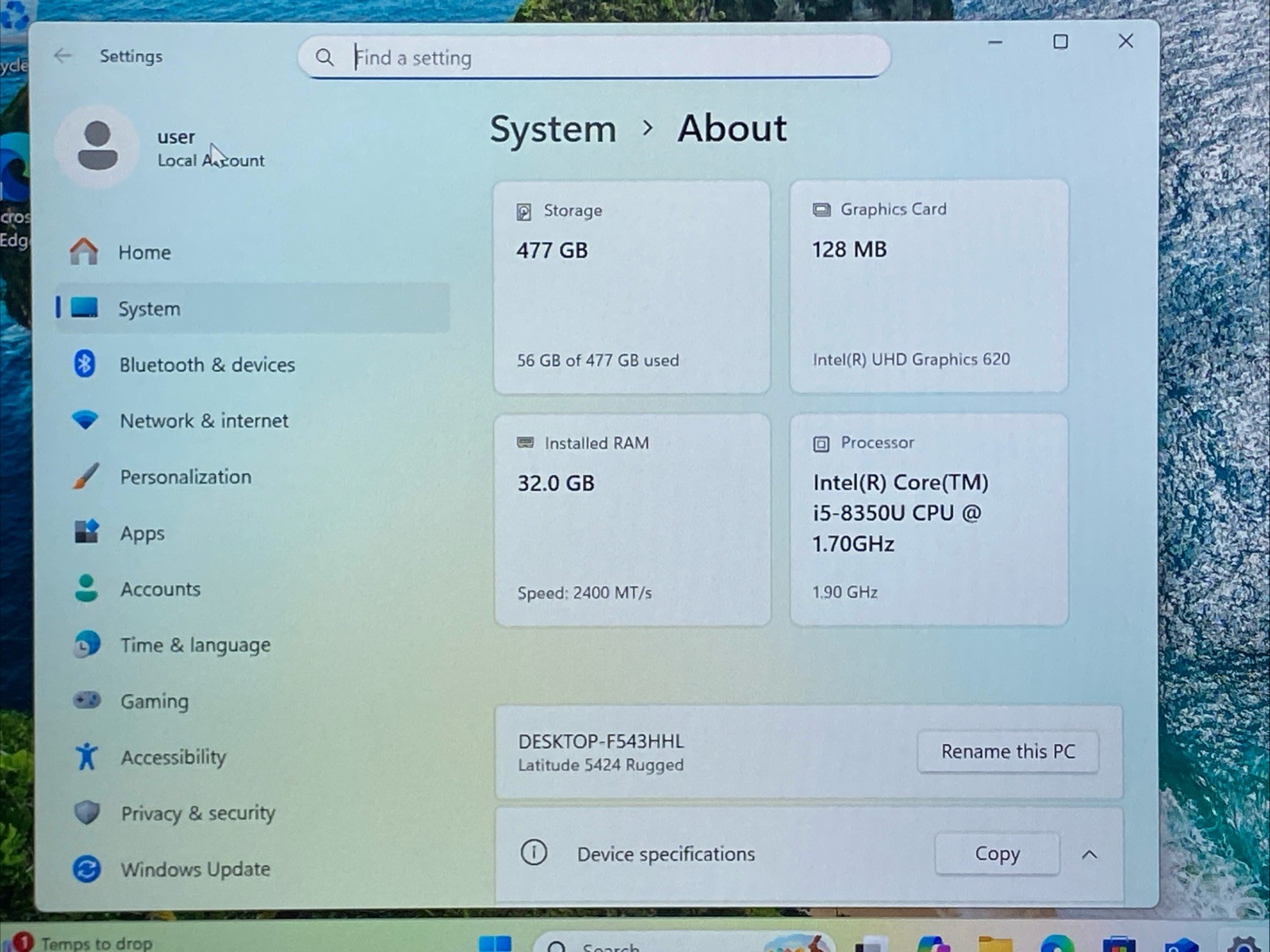The image size is (1270, 952).
Task: Open Privacy & security settings
Action: (x=253, y=813)
